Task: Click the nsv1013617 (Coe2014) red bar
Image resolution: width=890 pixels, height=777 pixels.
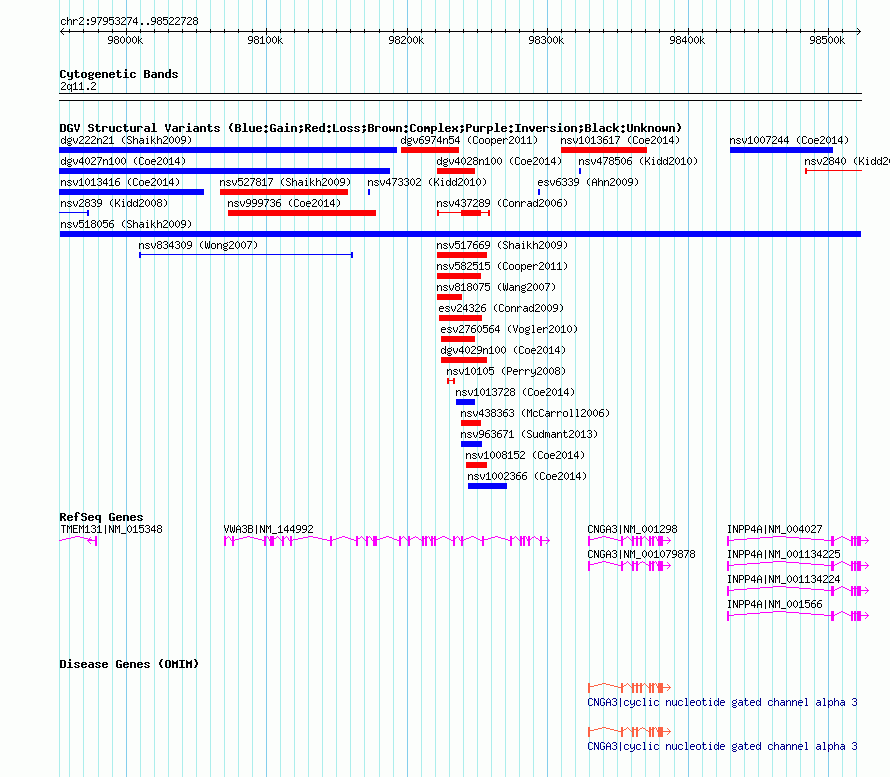Action: tap(604, 150)
